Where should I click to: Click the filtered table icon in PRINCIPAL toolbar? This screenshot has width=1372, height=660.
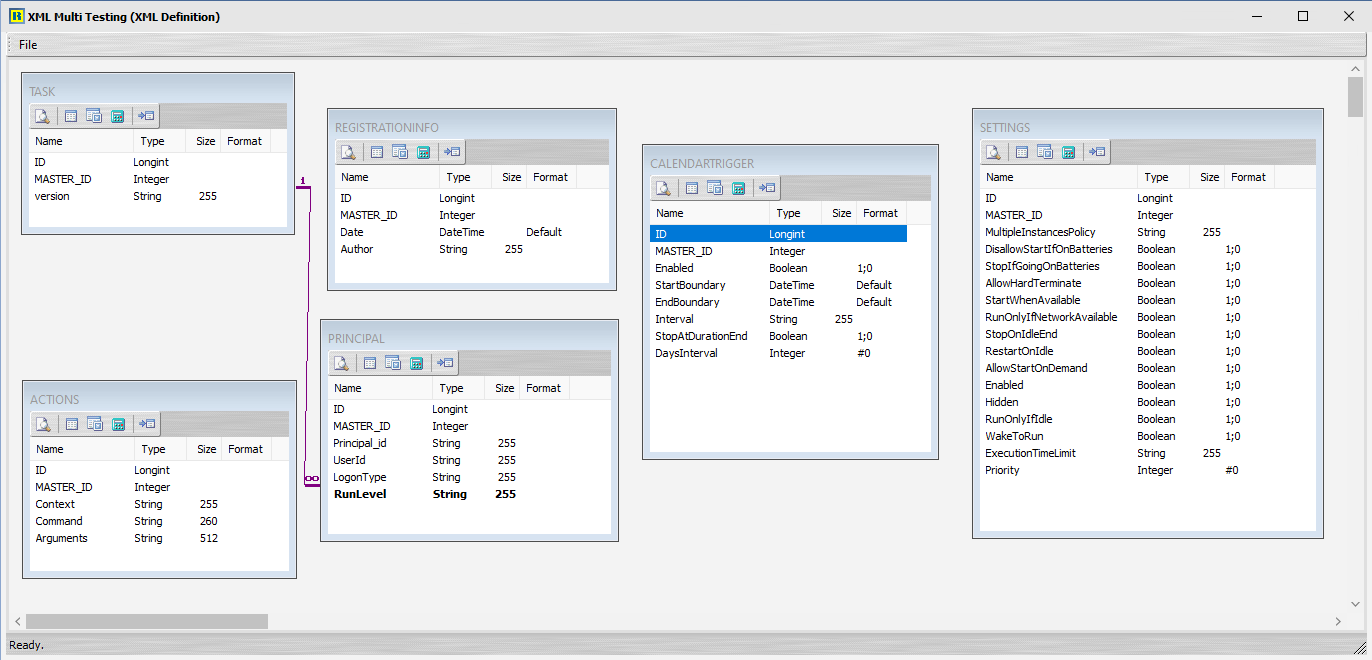coord(393,363)
